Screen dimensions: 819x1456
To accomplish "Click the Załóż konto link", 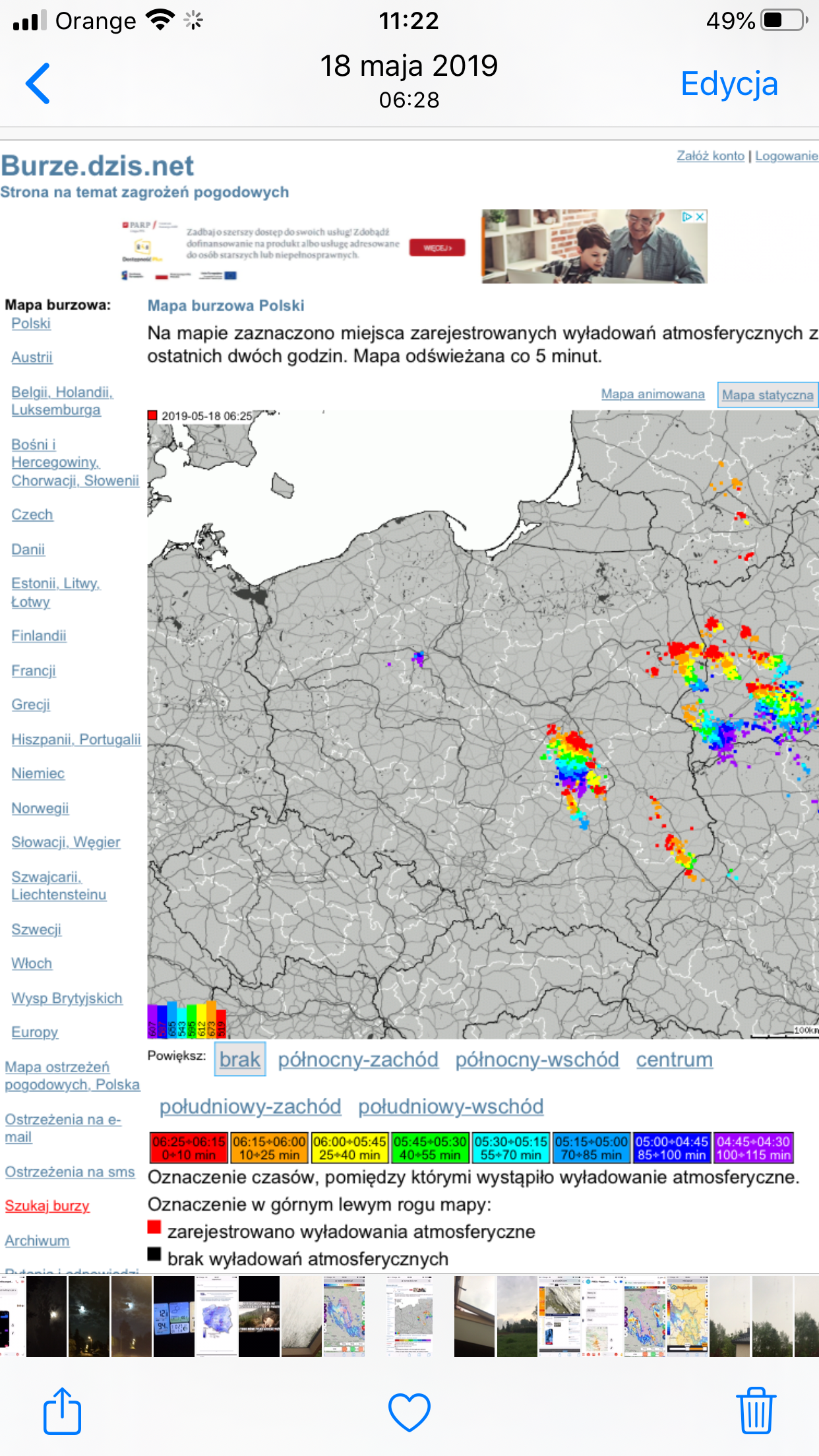I will coord(710,156).
